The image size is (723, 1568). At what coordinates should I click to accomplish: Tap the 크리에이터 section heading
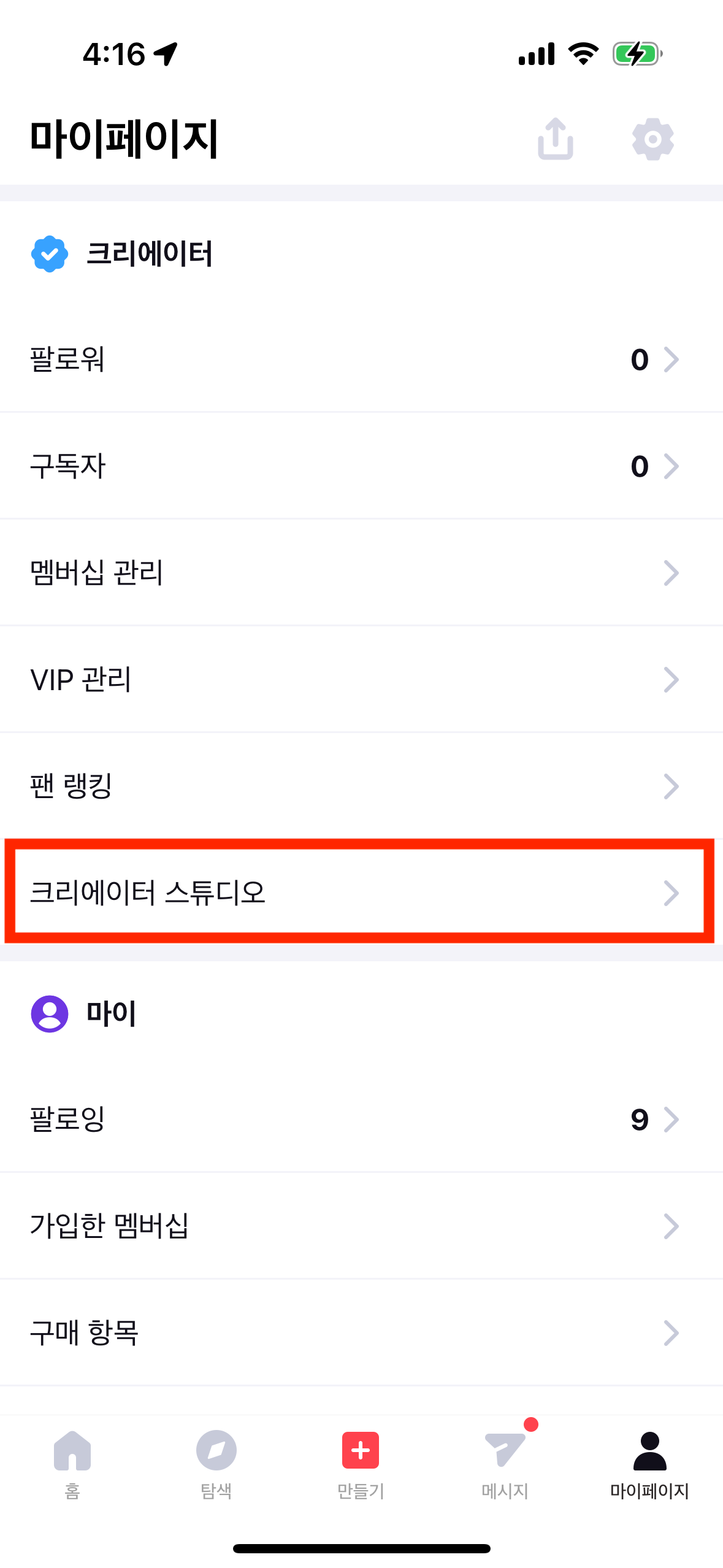pos(149,253)
